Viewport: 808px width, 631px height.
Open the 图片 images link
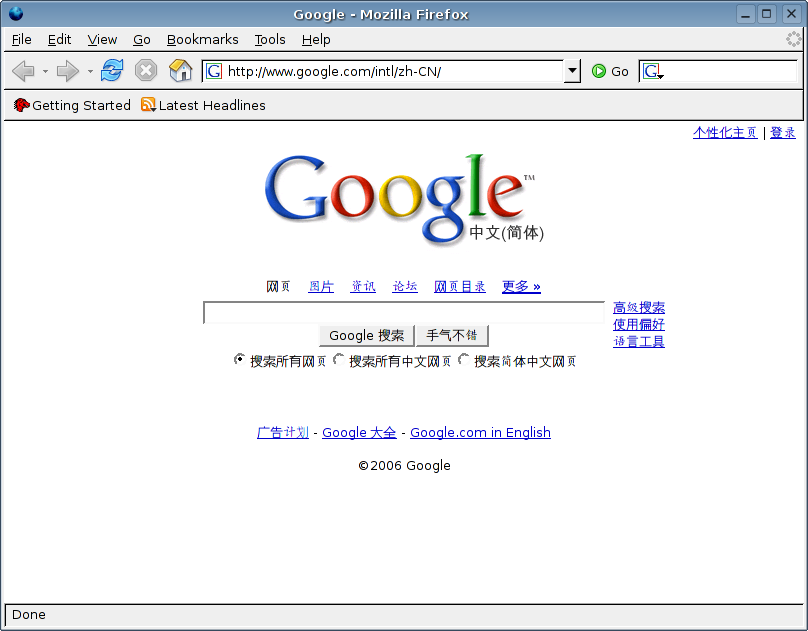(321, 286)
